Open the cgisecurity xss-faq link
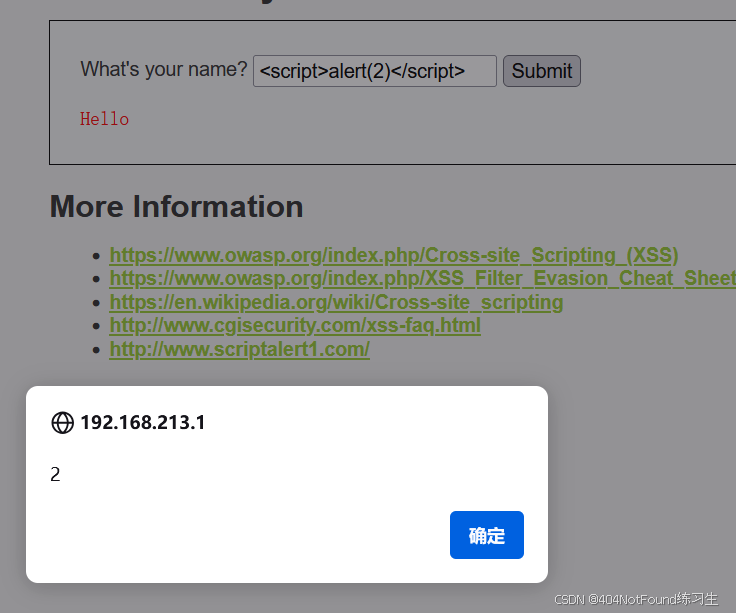Screen dimensions: 736x613 (x=295, y=325)
